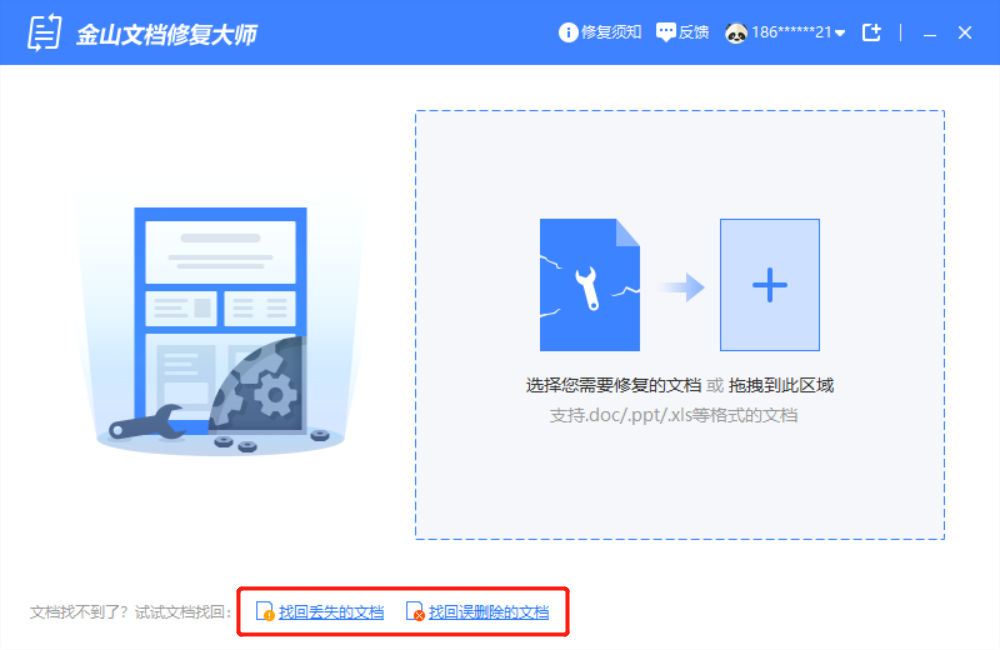Click the share/new window icon near minimize

(x=870, y=31)
